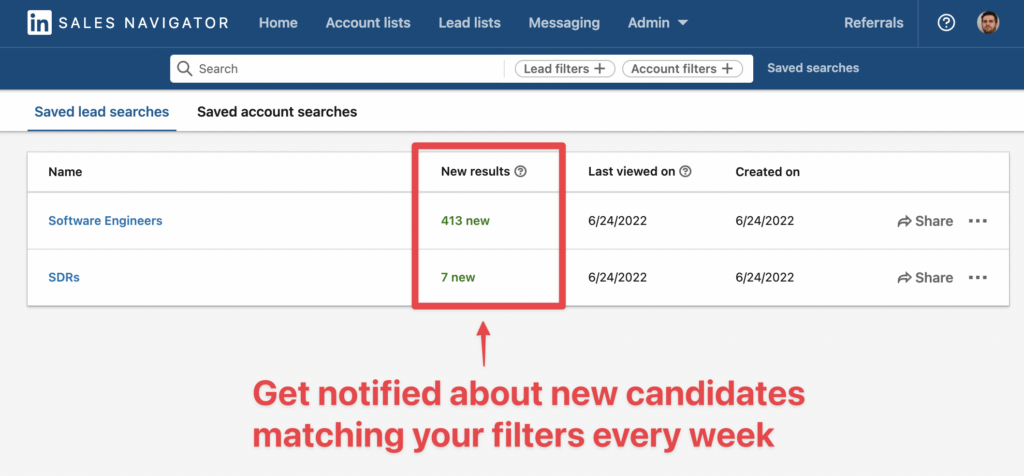The width and height of the screenshot is (1024, 476).
Task: Open the SDRs saved search
Action: pyautogui.click(x=64, y=278)
